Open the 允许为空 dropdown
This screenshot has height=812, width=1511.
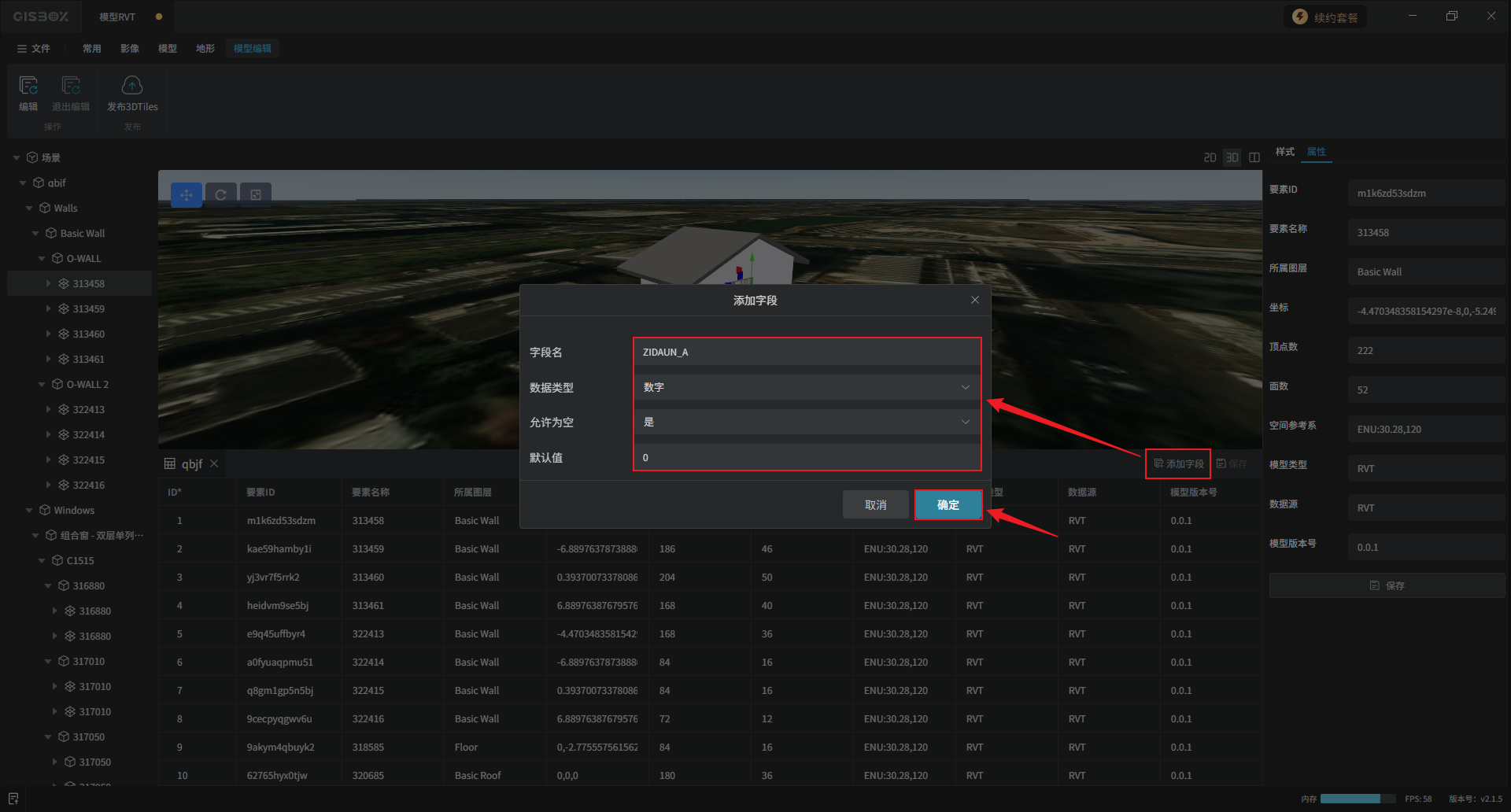[807, 422]
